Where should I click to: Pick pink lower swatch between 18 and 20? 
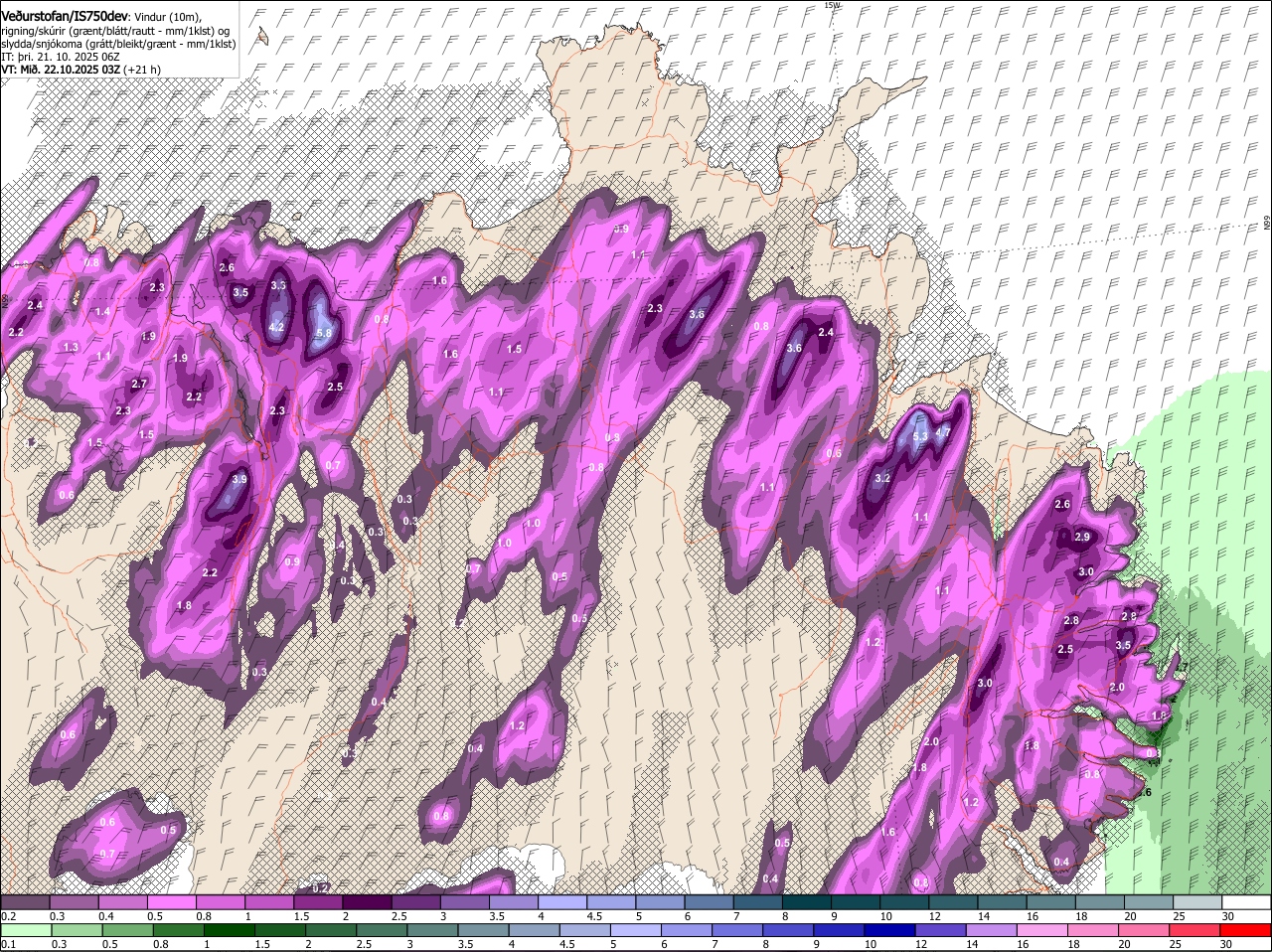[x=1096, y=931]
